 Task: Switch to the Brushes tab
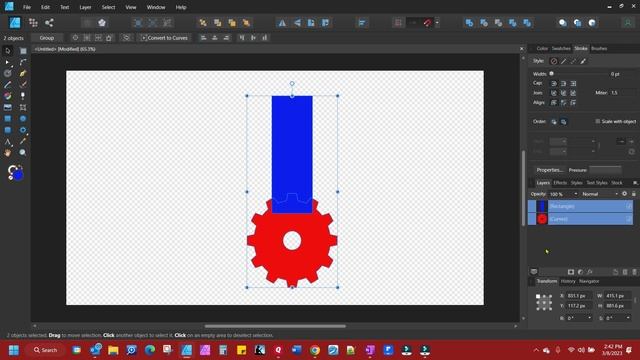tap(599, 49)
